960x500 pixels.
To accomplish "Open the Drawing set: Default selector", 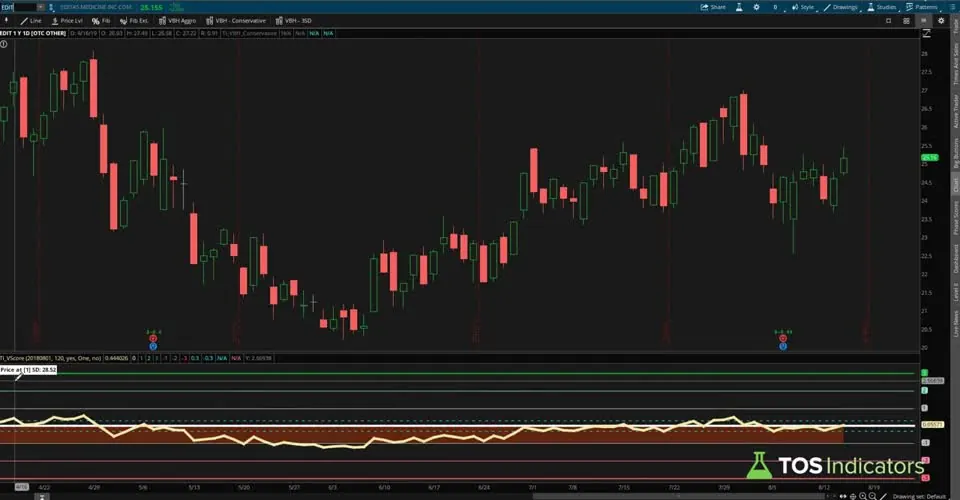I will [x=919, y=496].
